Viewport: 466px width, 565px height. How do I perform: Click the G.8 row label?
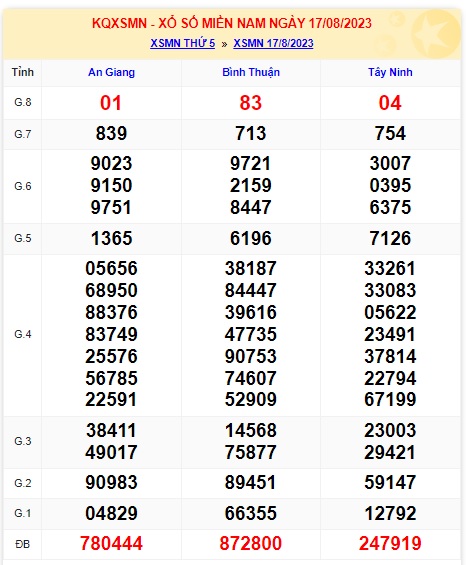(x=23, y=102)
